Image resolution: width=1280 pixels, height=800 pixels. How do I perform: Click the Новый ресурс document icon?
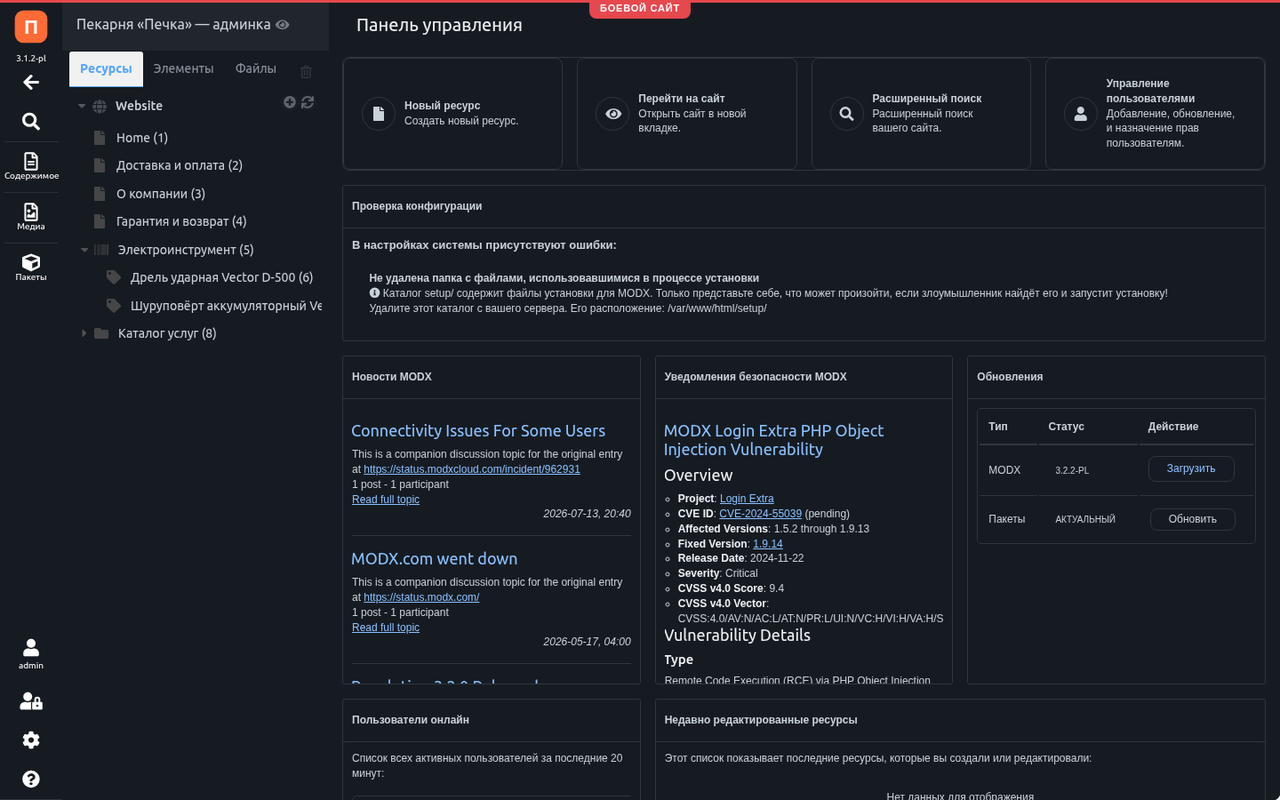[x=379, y=114]
